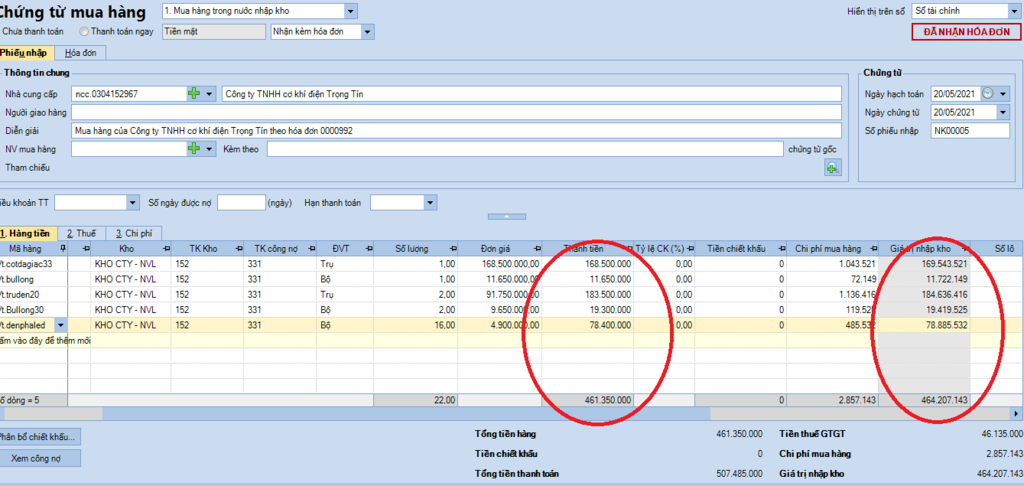Add new purchasing staff with green plus icon
The width and height of the screenshot is (1024, 486).
195,149
